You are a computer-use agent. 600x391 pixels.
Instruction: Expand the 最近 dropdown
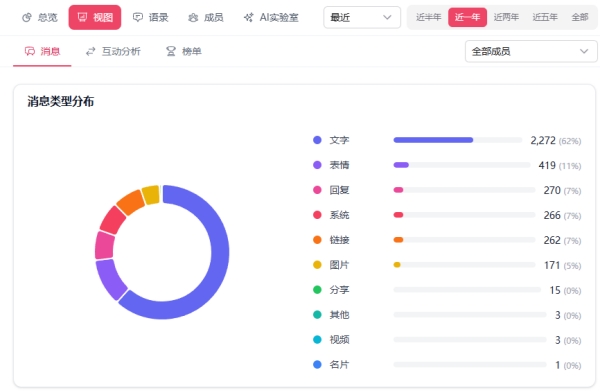[362, 17]
